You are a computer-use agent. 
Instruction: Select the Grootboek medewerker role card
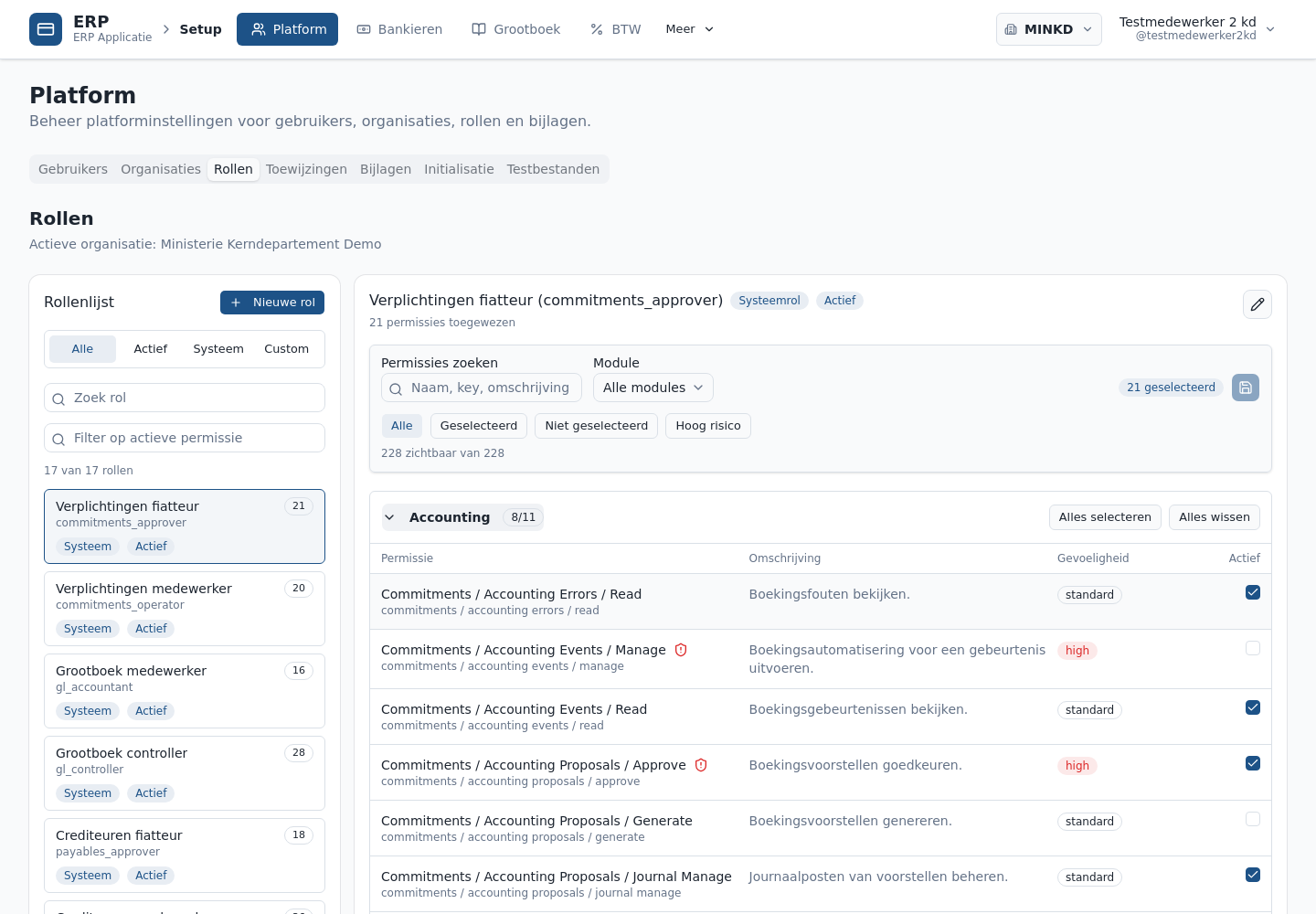click(185, 691)
